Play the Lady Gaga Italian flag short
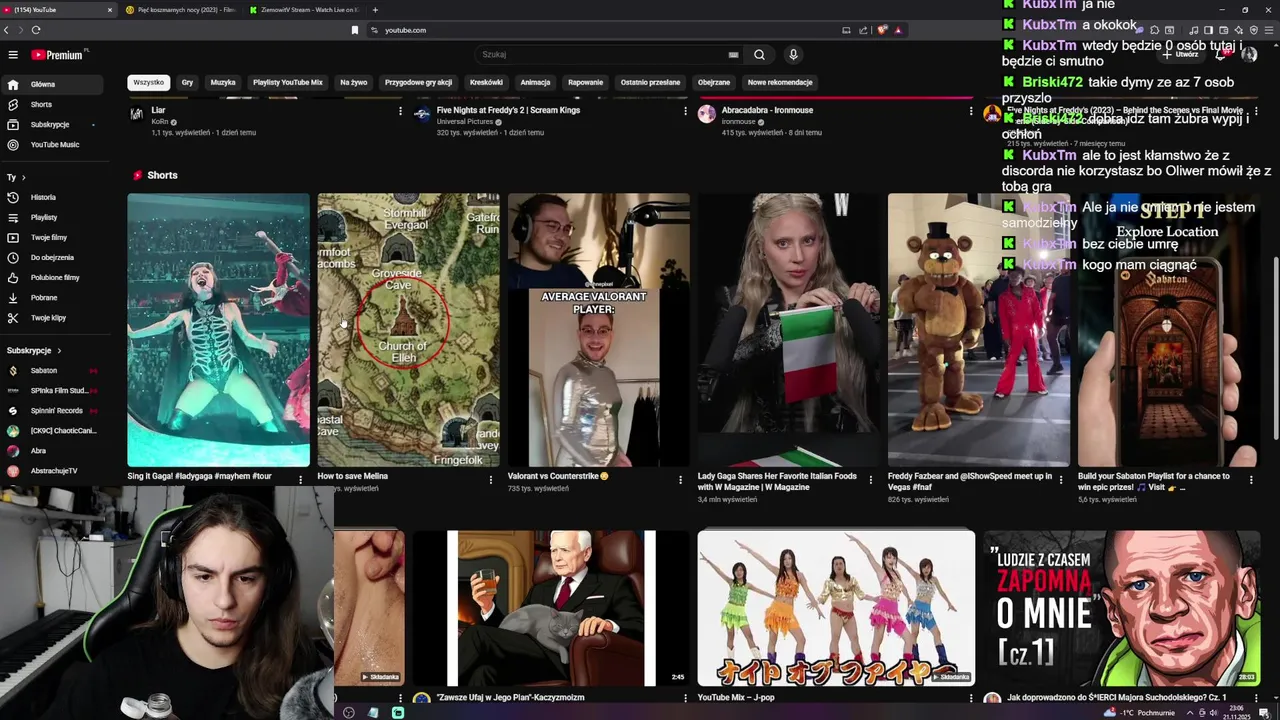The height and width of the screenshot is (720, 1280). 788,330
